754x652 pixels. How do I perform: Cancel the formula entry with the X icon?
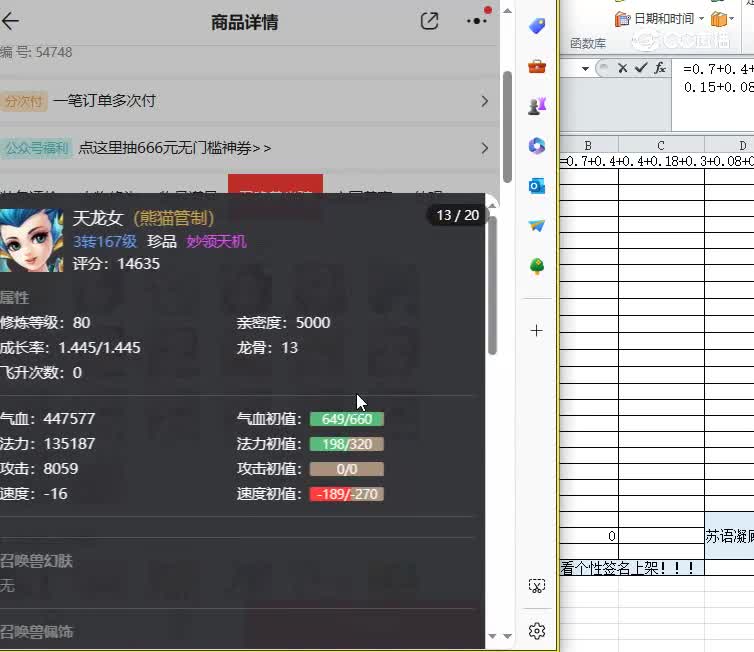[x=622, y=68]
